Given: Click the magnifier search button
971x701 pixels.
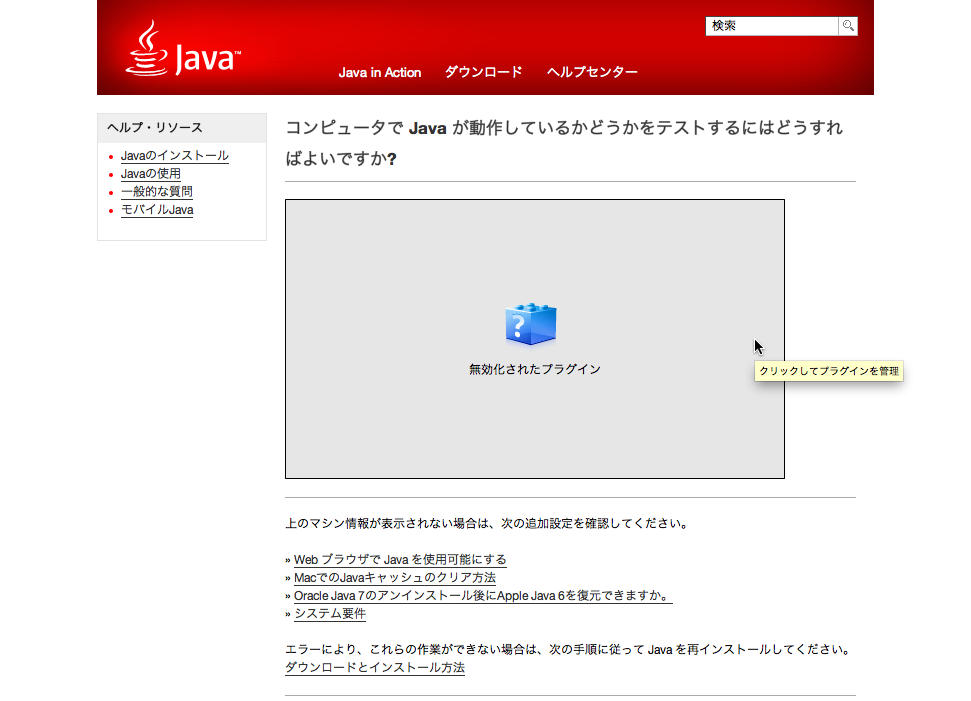Looking at the screenshot, I should 848,26.
